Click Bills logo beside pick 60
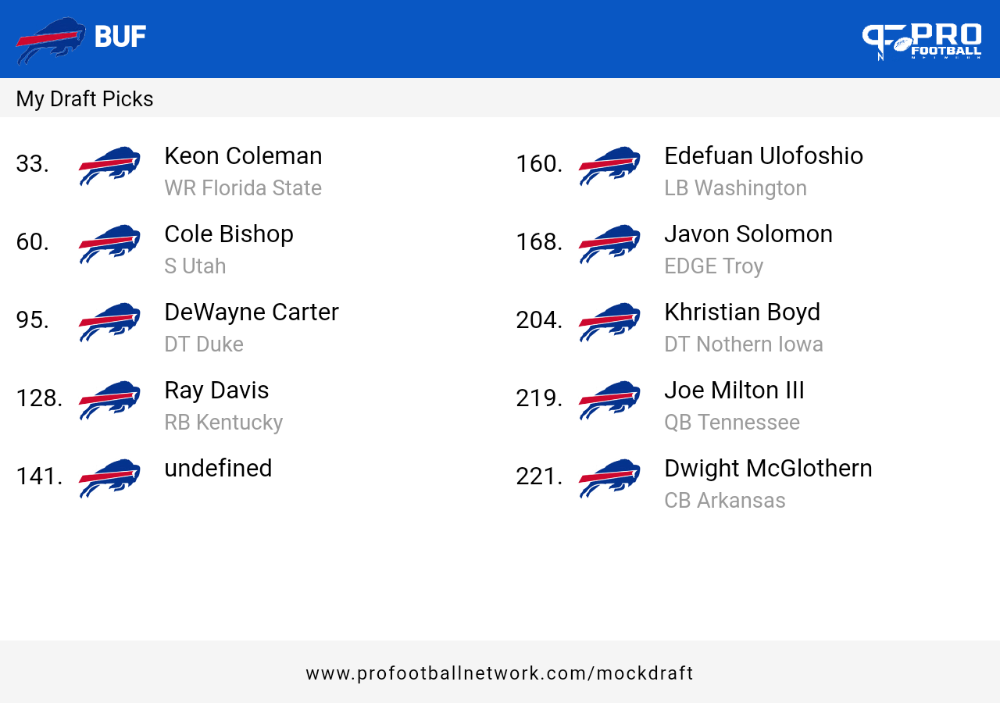 tap(110, 243)
